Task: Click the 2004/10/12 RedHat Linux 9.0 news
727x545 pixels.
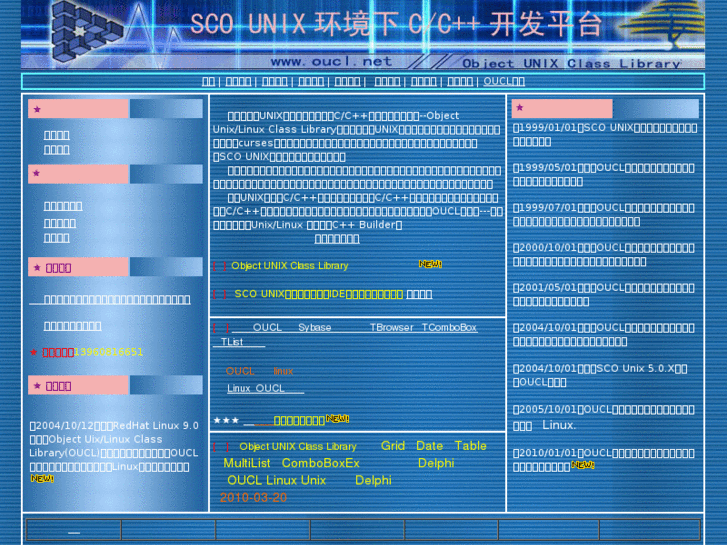Action: point(114,446)
